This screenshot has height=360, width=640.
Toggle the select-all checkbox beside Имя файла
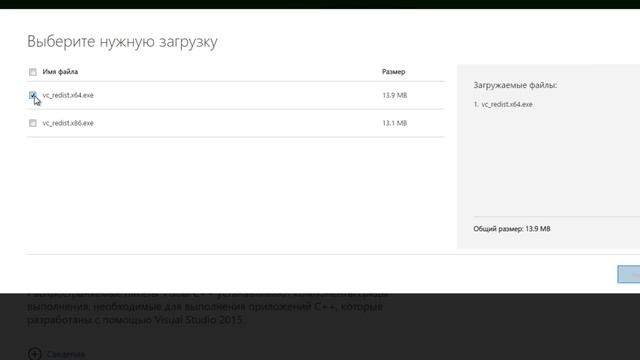[x=33, y=72]
